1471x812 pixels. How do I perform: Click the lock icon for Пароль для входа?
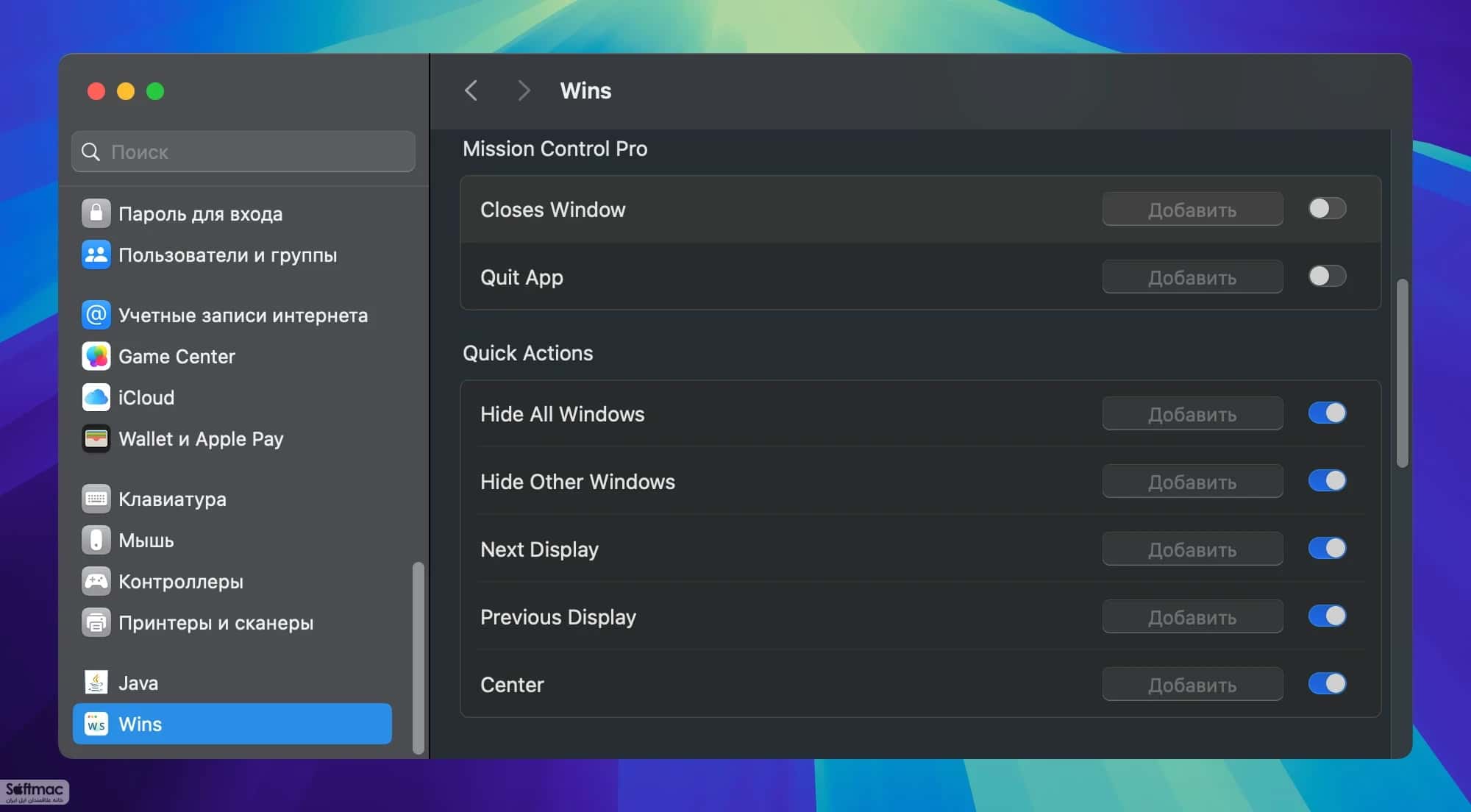96,213
